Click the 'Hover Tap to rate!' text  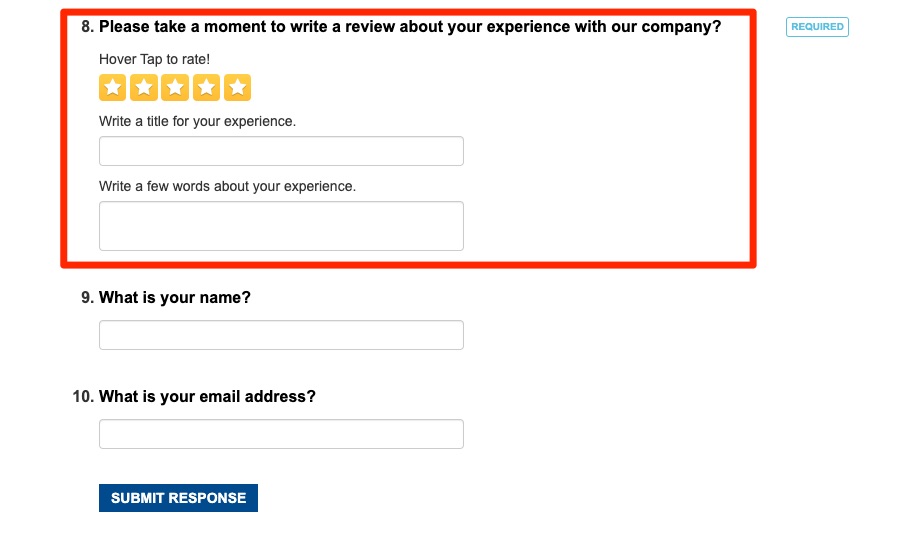154,60
